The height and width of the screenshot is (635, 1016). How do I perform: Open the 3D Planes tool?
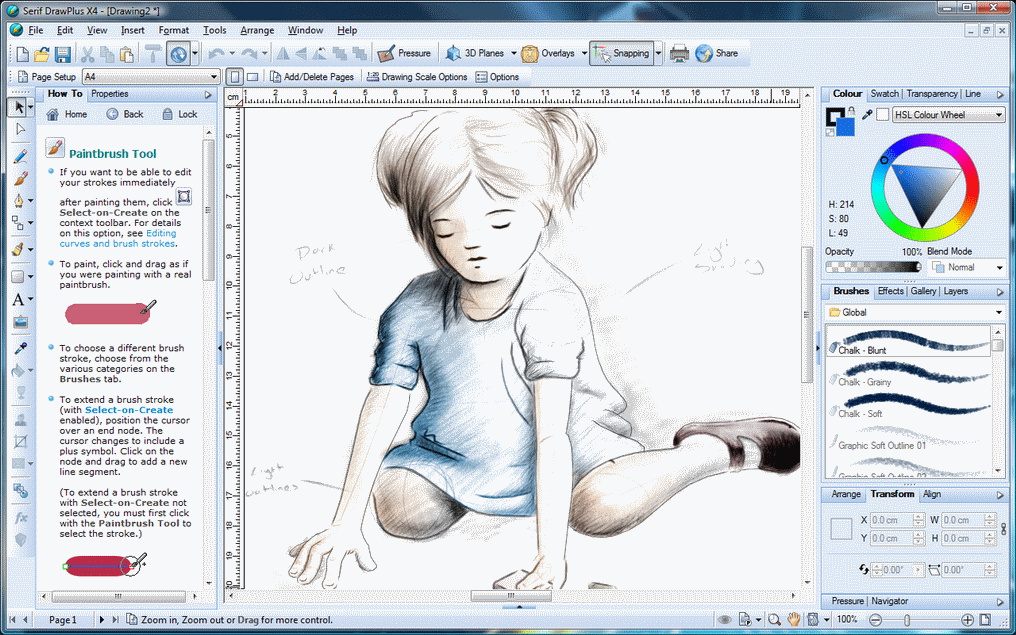(481, 53)
